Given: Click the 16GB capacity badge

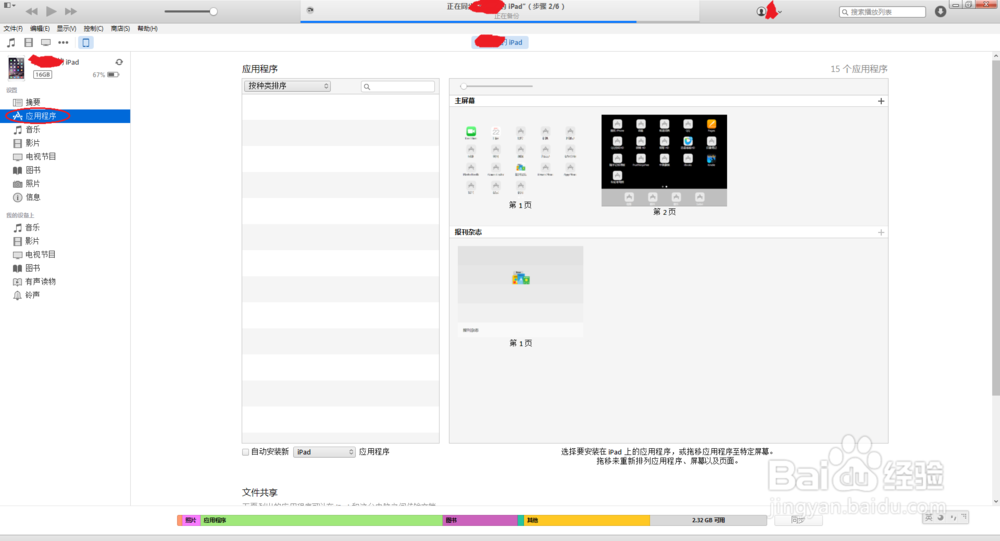Looking at the screenshot, I should pos(43,75).
